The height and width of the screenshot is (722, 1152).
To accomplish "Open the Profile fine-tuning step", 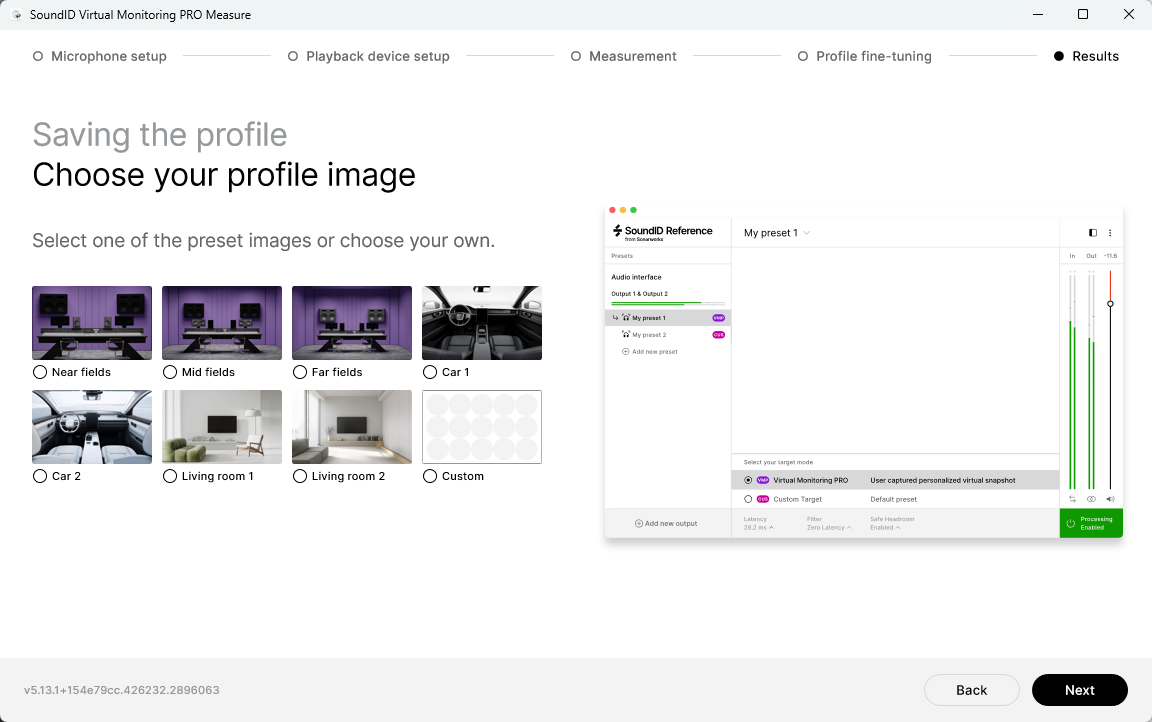I will point(865,56).
